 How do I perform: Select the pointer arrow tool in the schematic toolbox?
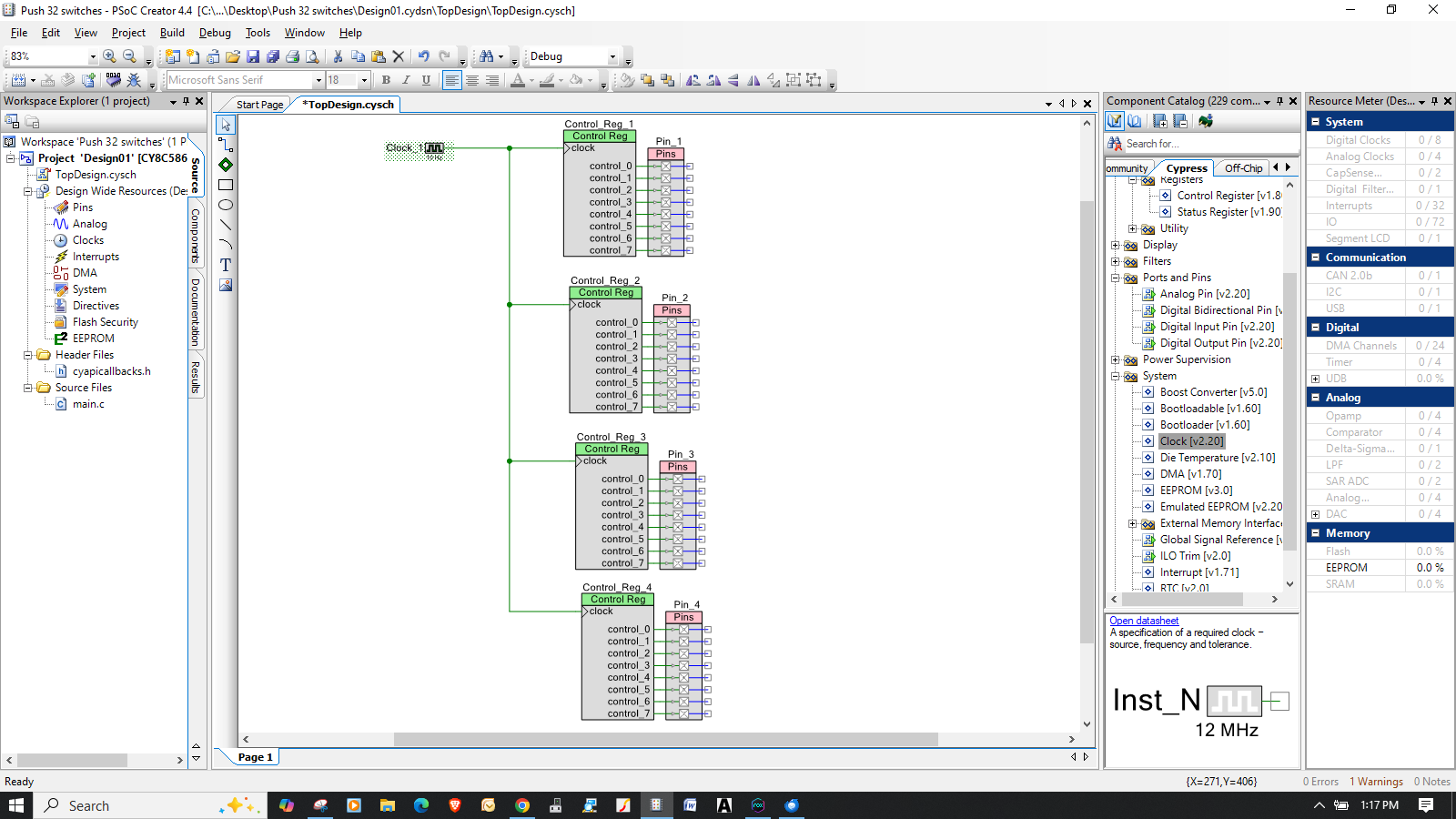226,125
